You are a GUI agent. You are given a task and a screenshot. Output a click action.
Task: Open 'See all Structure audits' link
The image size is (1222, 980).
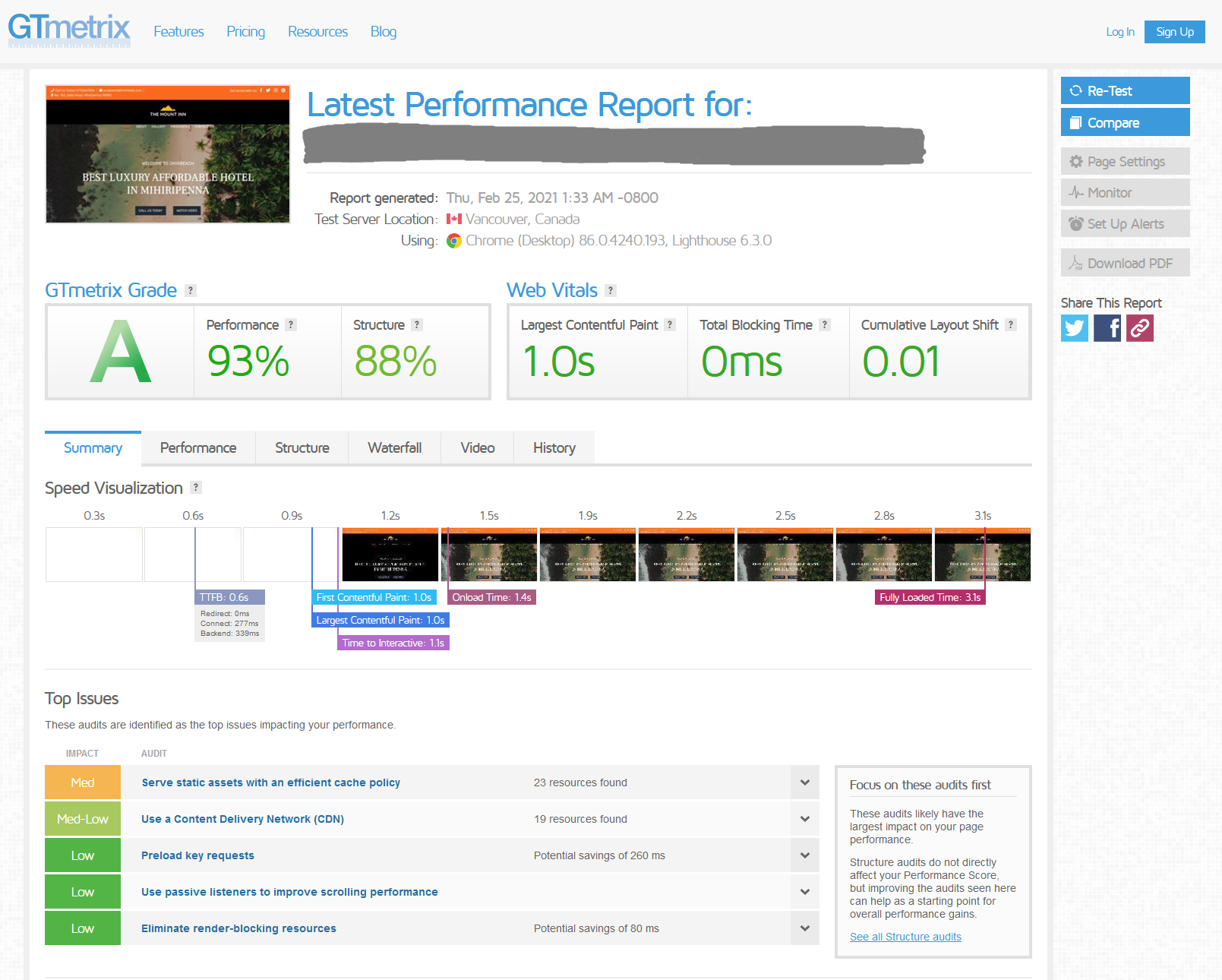pyautogui.click(x=905, y=936)
